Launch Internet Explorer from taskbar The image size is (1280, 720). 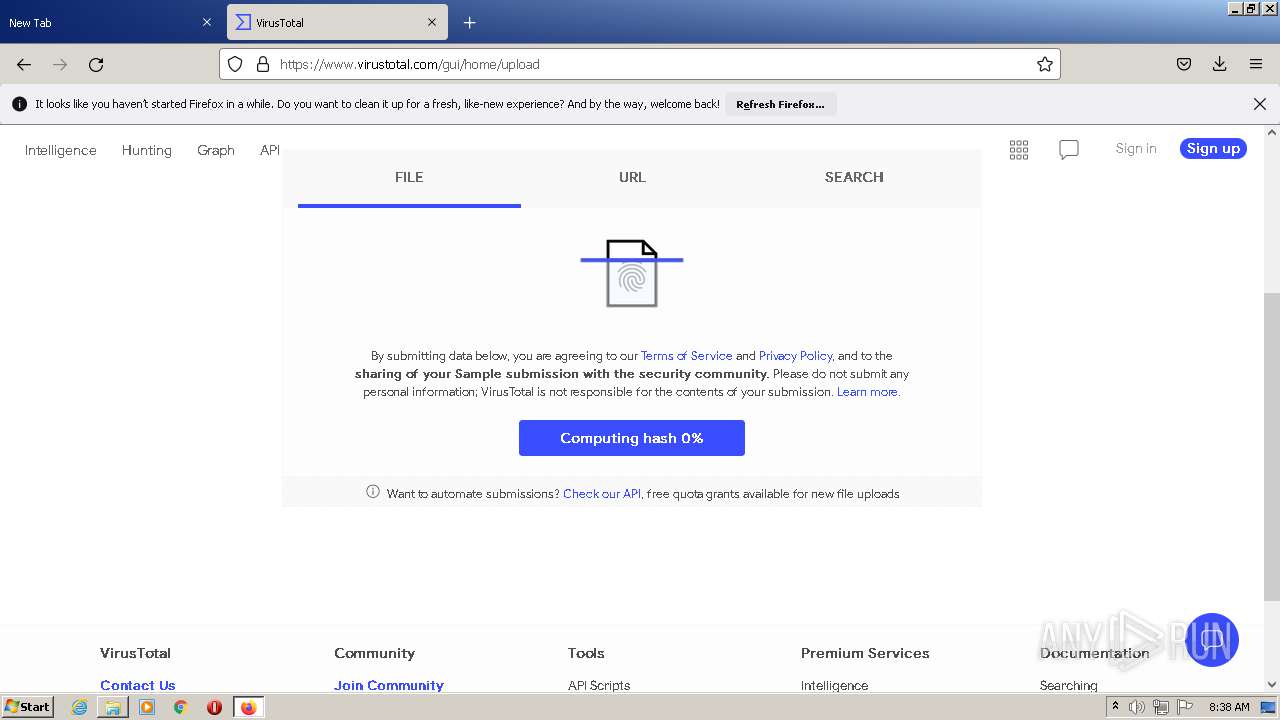pyautogui.click(x=79, y=707)
